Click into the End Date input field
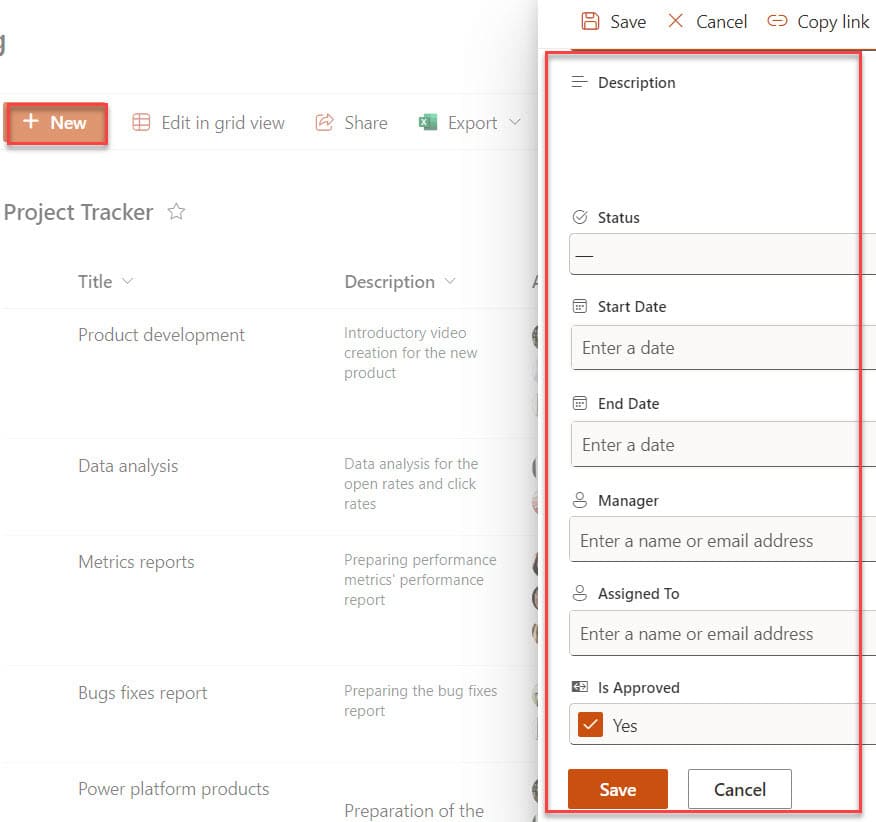This screenshot has height=822, width=876. 723,444
